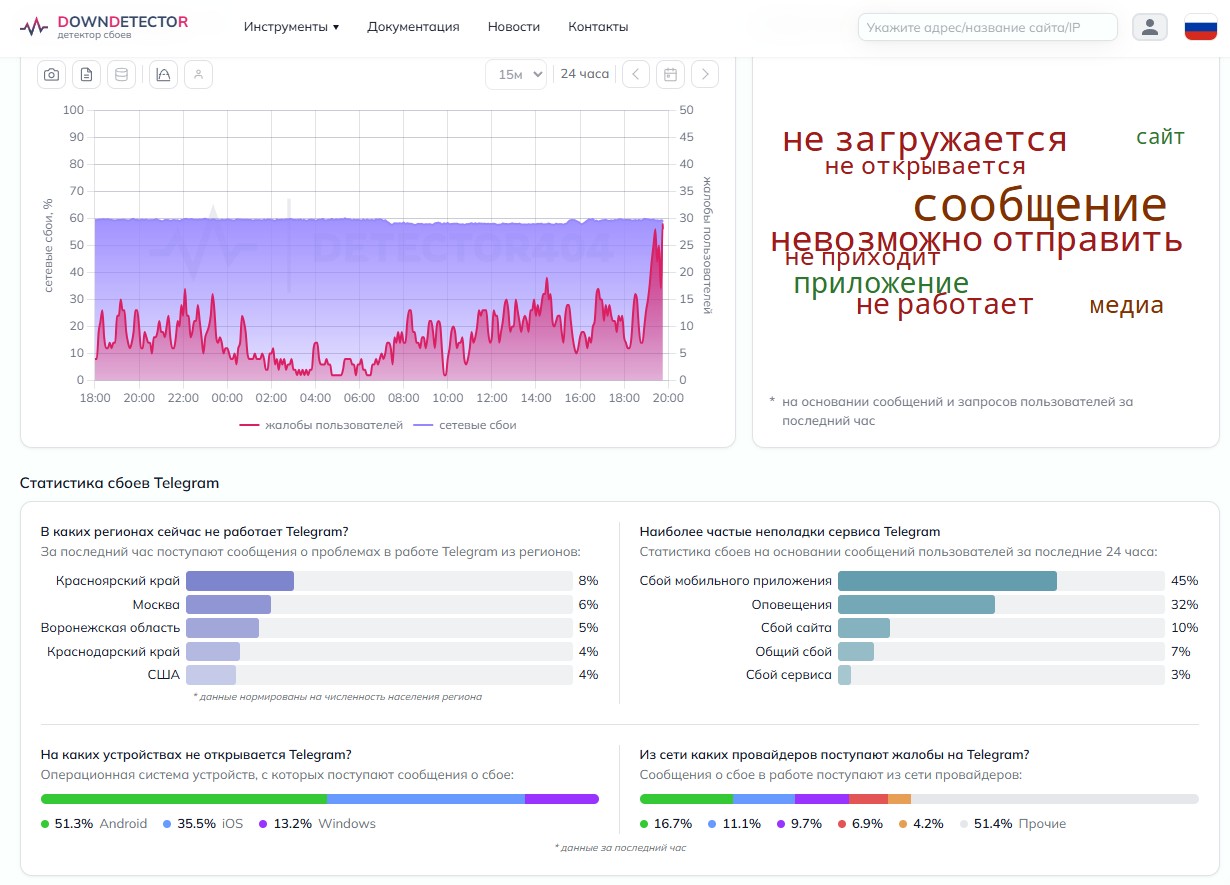Image resolution: width=1230 pixels, height=885 pixels.
Task: Open the Новости menu item
Action: click(x=514, y=27)
